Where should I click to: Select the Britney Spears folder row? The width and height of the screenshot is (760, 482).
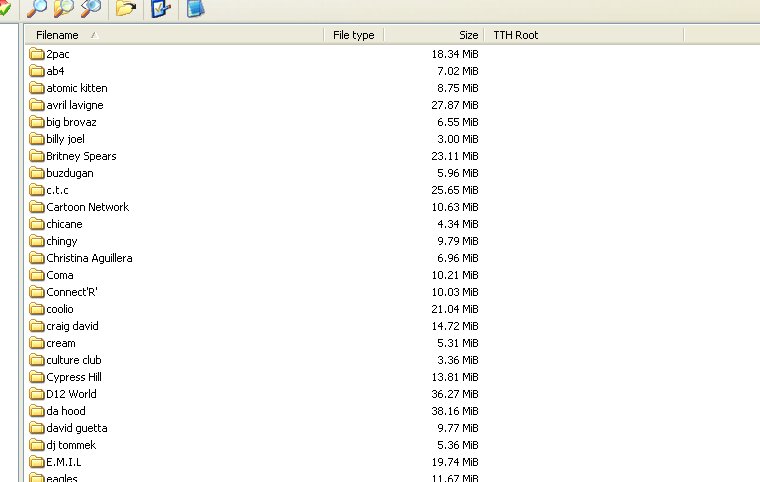click(x=80, y=156)
